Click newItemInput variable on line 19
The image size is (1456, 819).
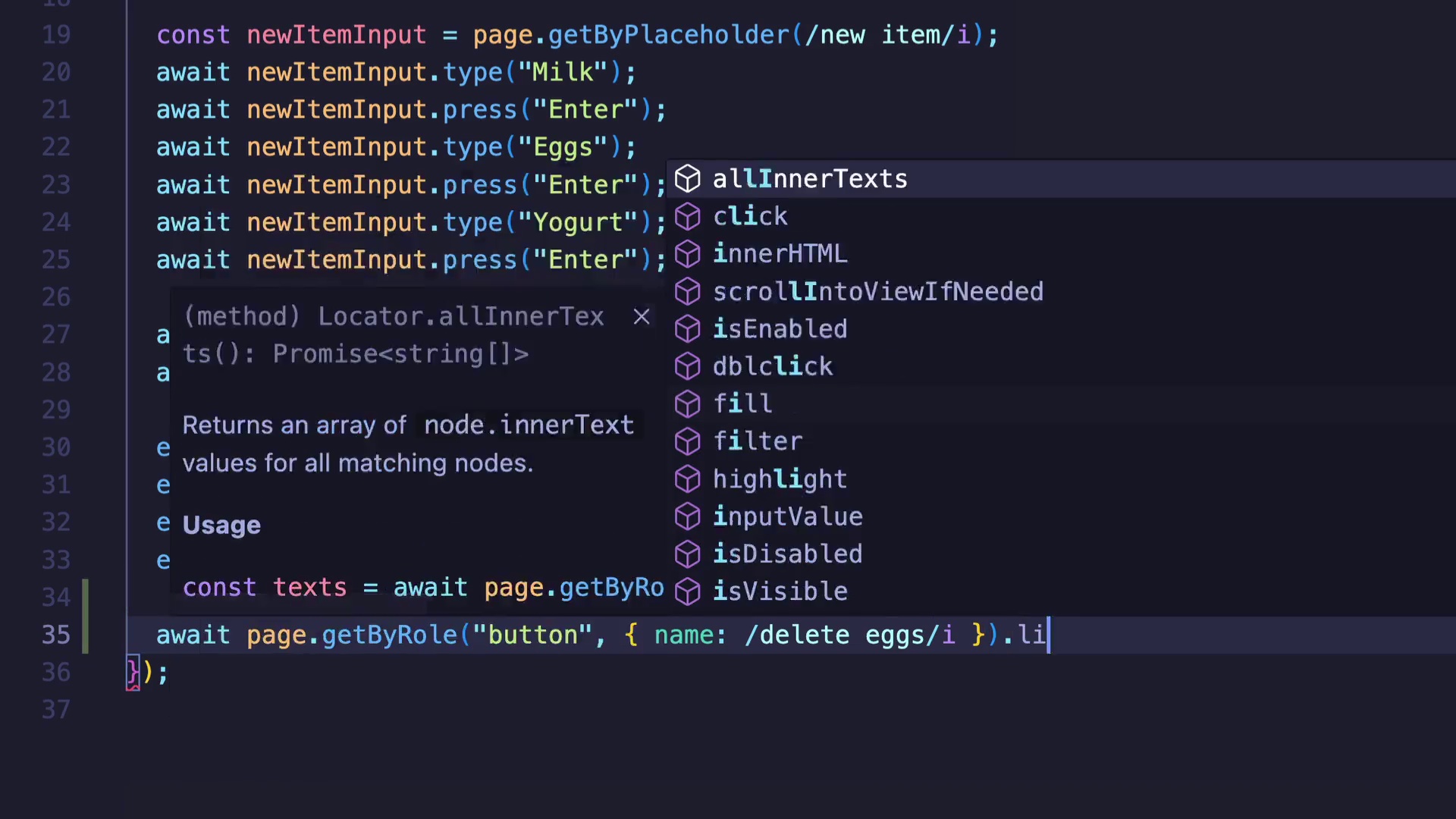pyautogui.click(x=337, y=35)
